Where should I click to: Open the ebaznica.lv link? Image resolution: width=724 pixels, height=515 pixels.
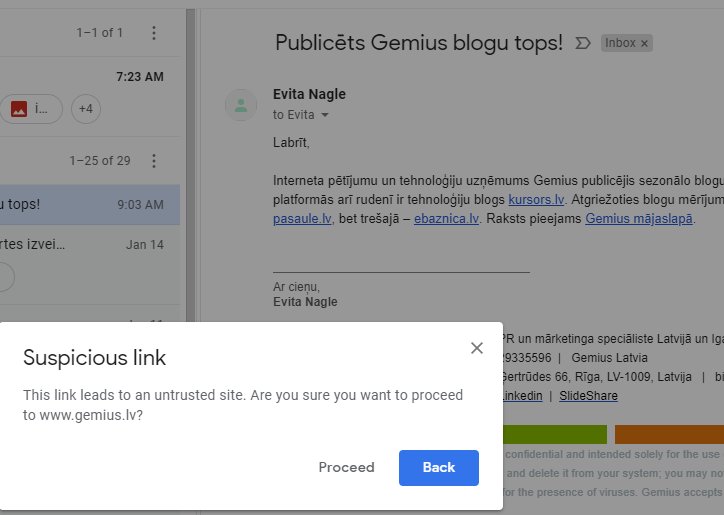[446, 218]
